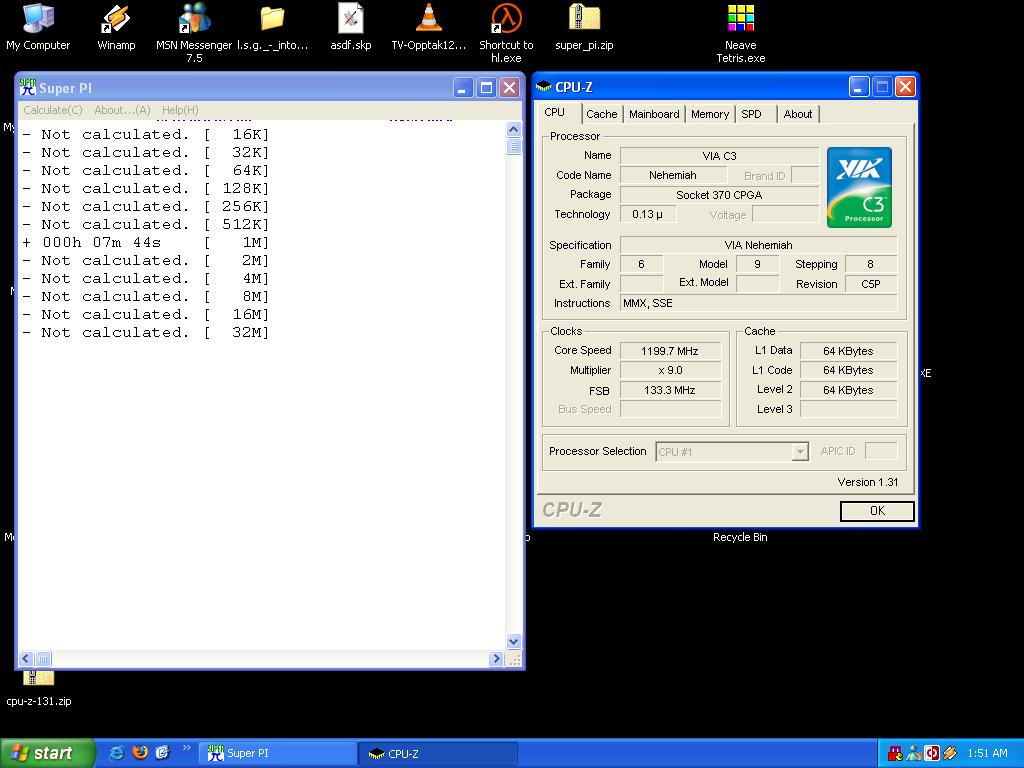The width and height of the screenshot is (1024, 768).
Task: Click the VIA C3 processor logo
Action: 859,187
